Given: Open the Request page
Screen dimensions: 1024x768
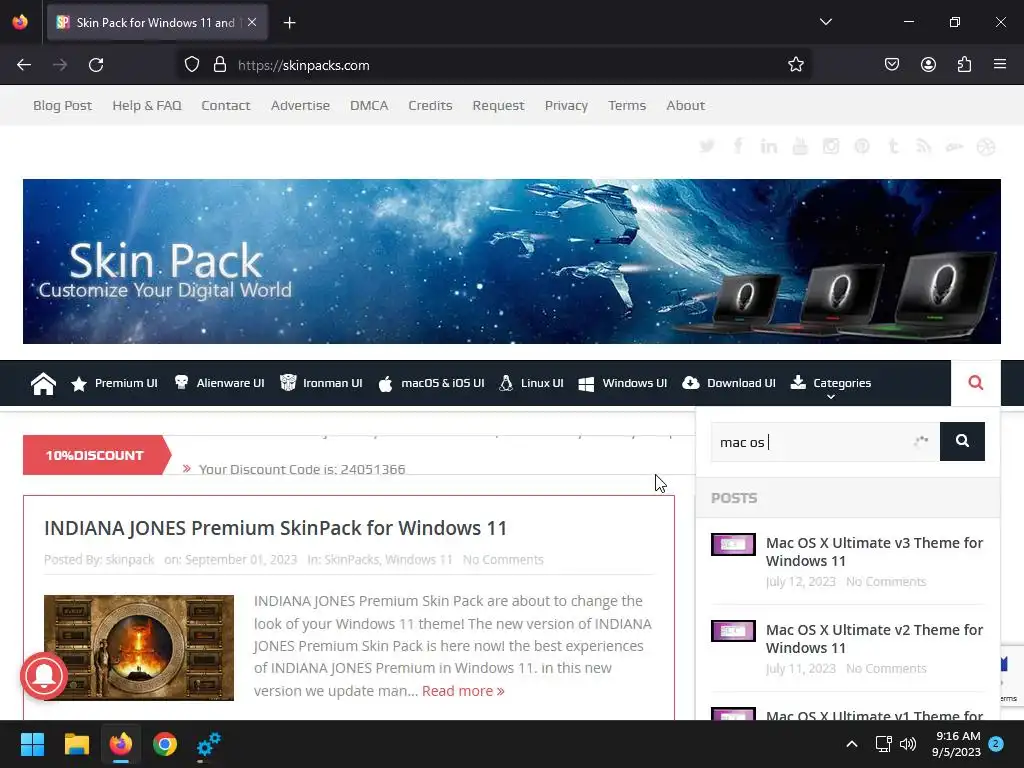Looking at the screenshot, I should (x=498, y=105).
